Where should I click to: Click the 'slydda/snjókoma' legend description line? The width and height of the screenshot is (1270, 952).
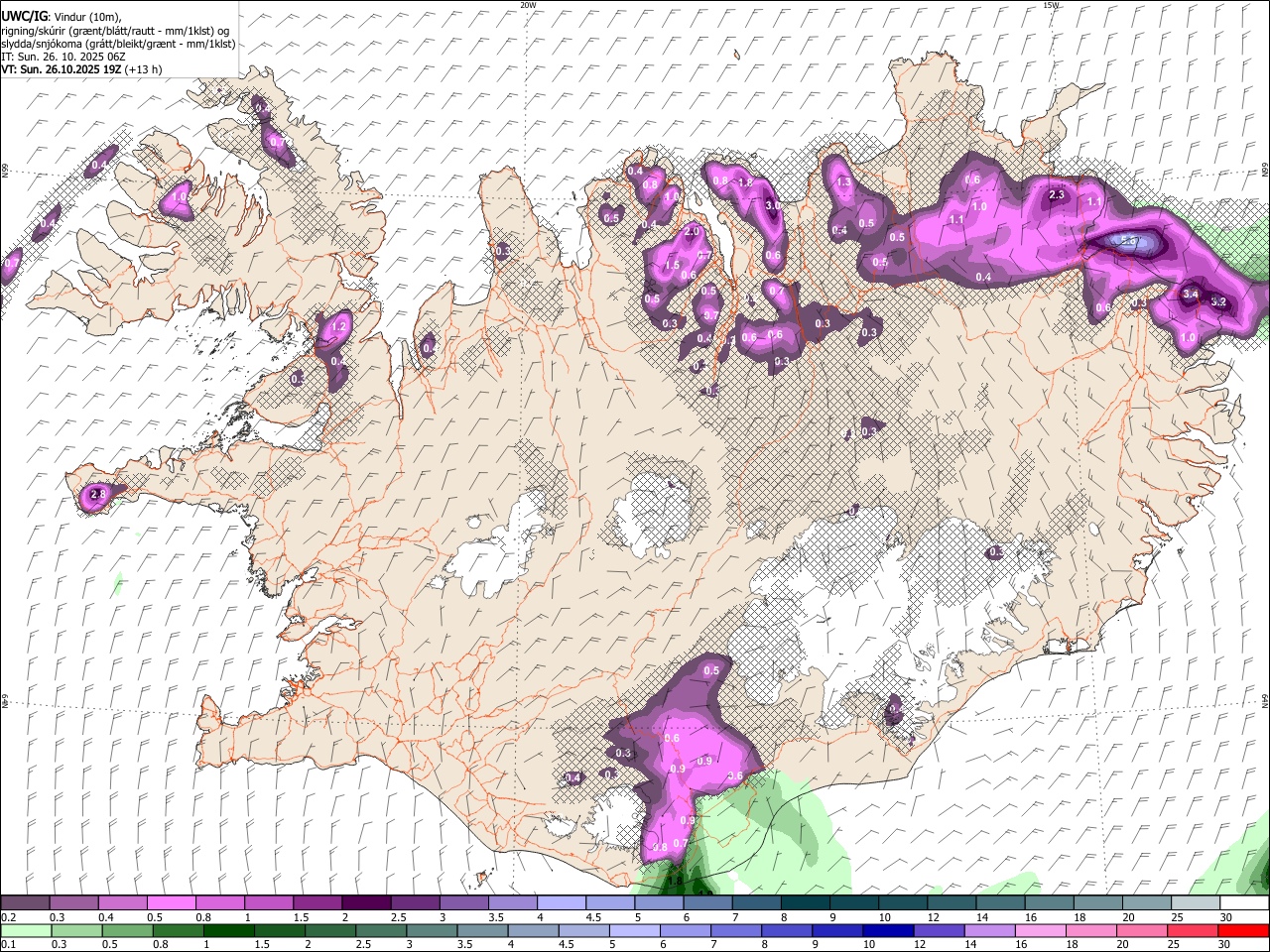pyautogui.click(x=118, y=44)
